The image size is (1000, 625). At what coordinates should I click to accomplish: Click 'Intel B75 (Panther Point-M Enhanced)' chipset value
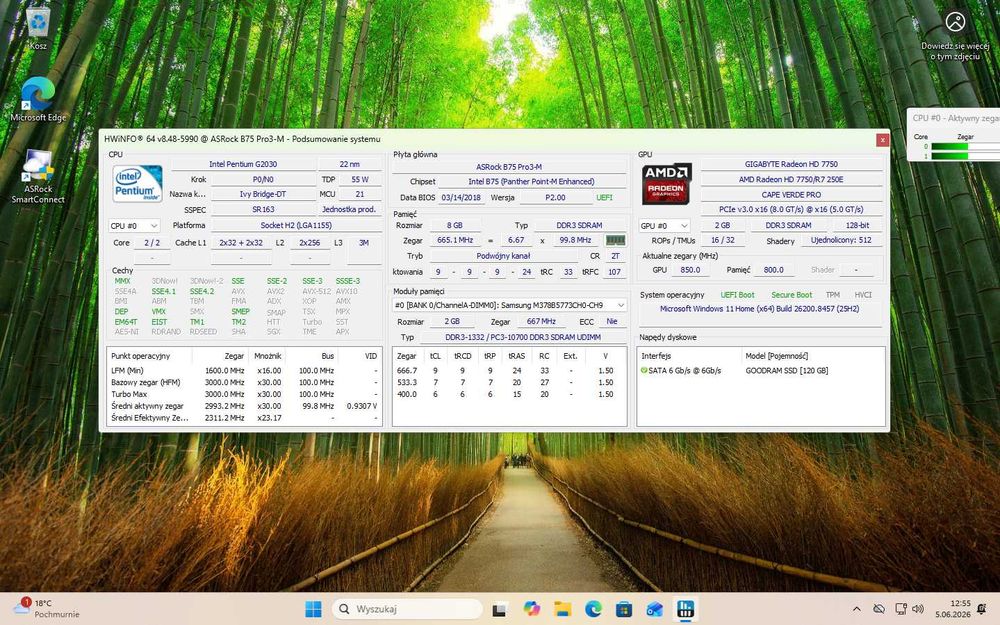click(x=531, y=181)
